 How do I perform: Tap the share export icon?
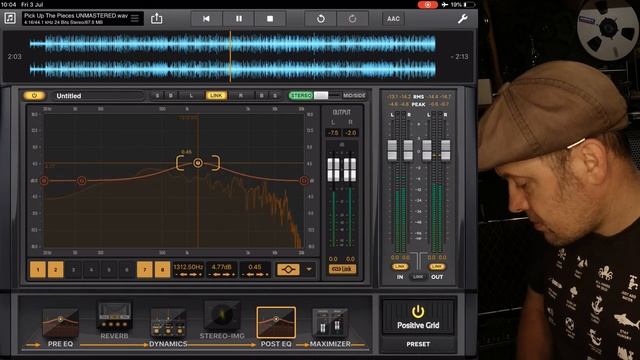[157, 18]
